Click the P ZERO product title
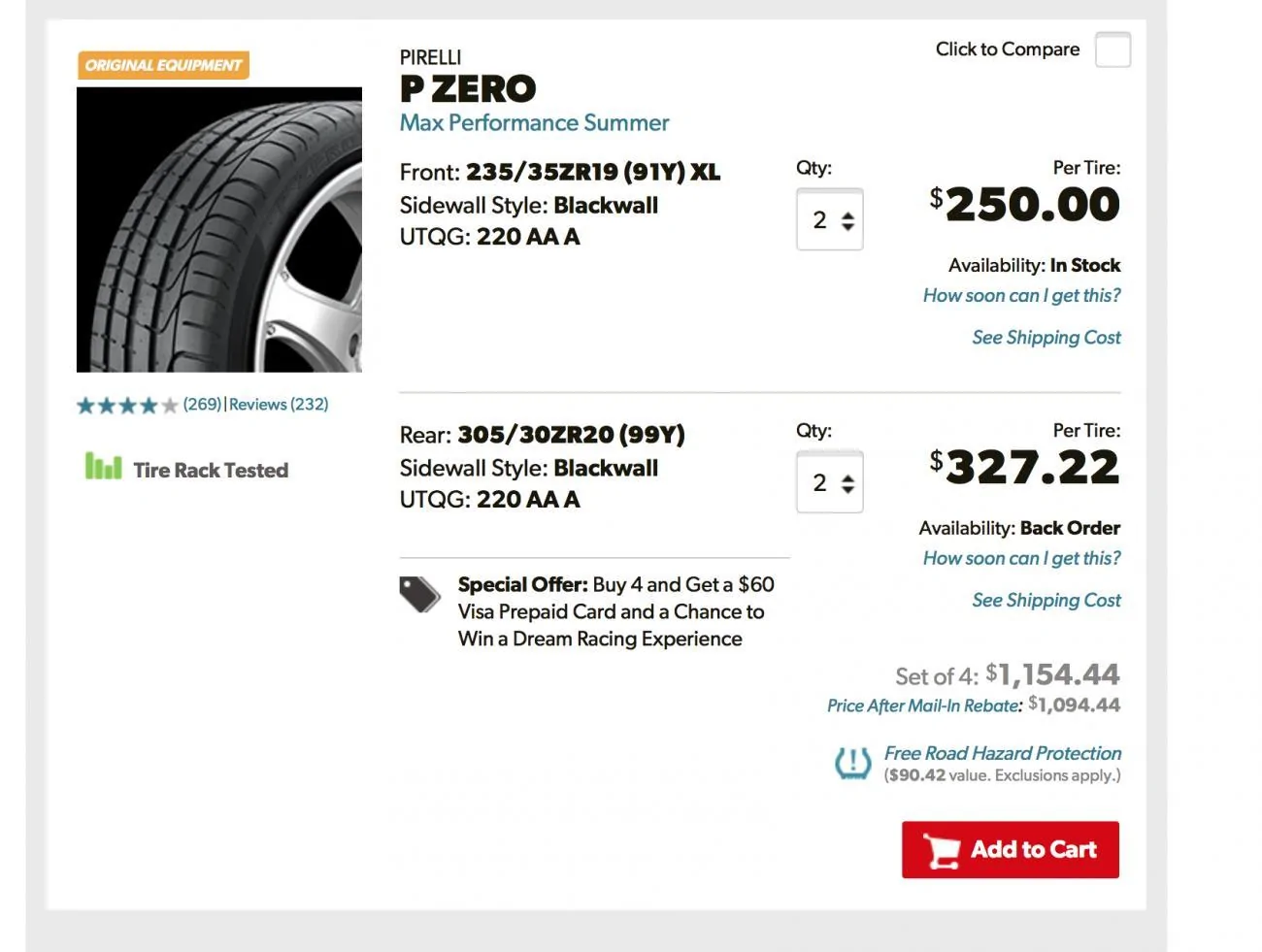The height and width of the screenshot is (952, 1262). [x=468, y=89]
